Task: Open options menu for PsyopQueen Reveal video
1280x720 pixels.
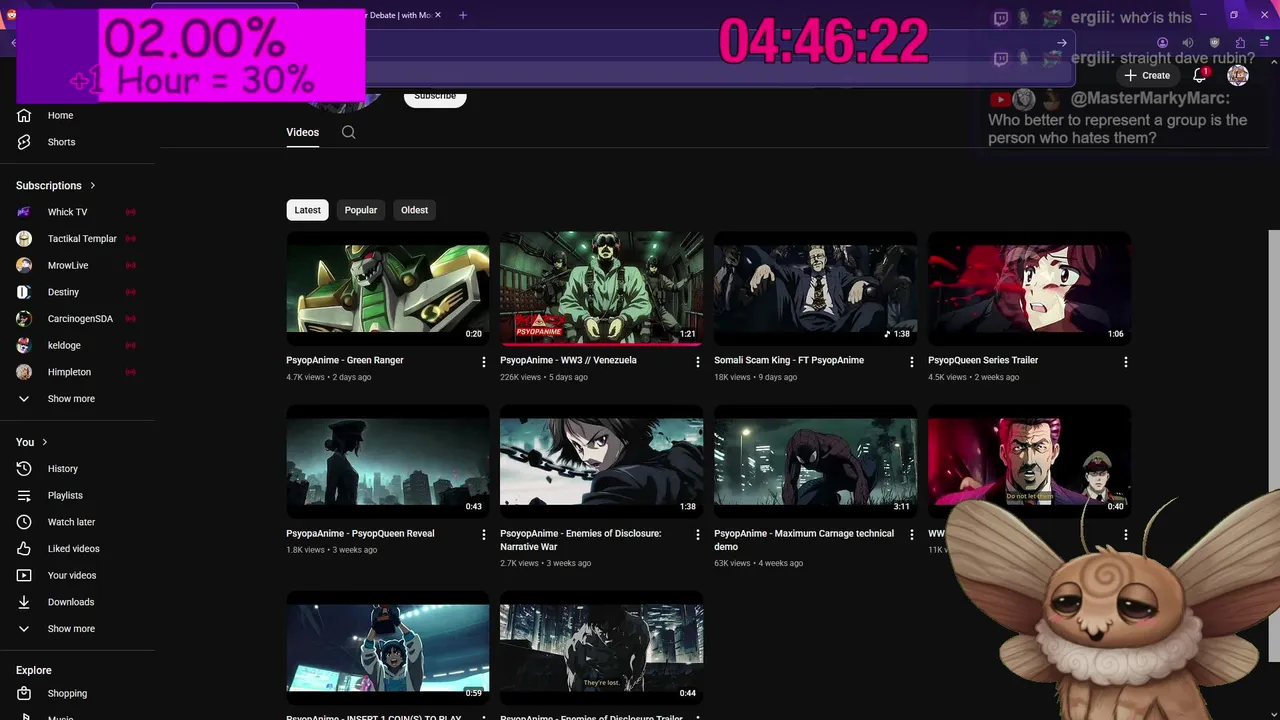Action: pos(484,535)
